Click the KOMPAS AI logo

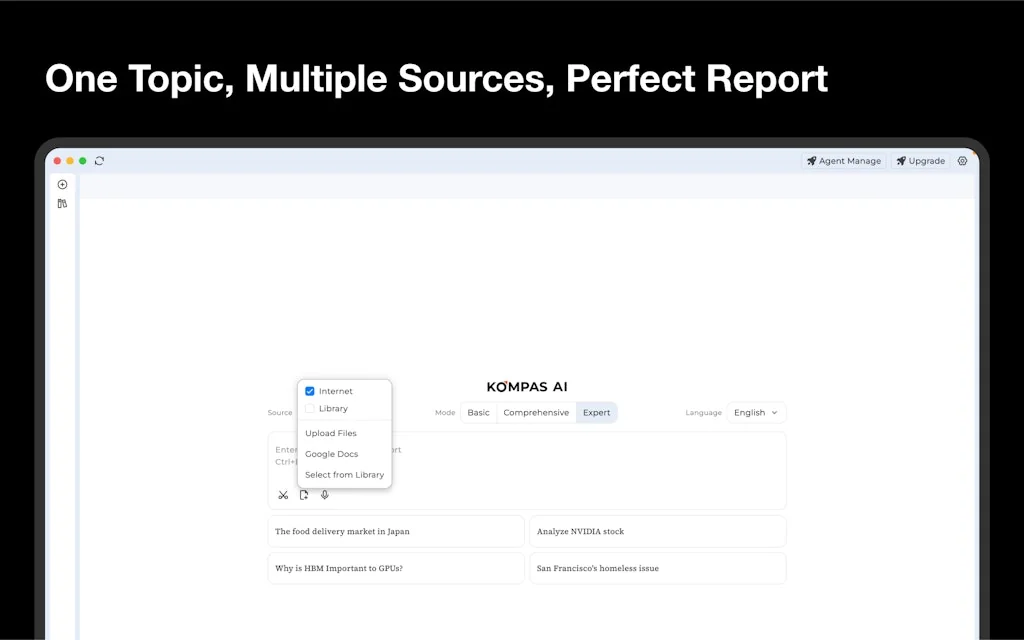pyautogui.click(x=527, y=387)
